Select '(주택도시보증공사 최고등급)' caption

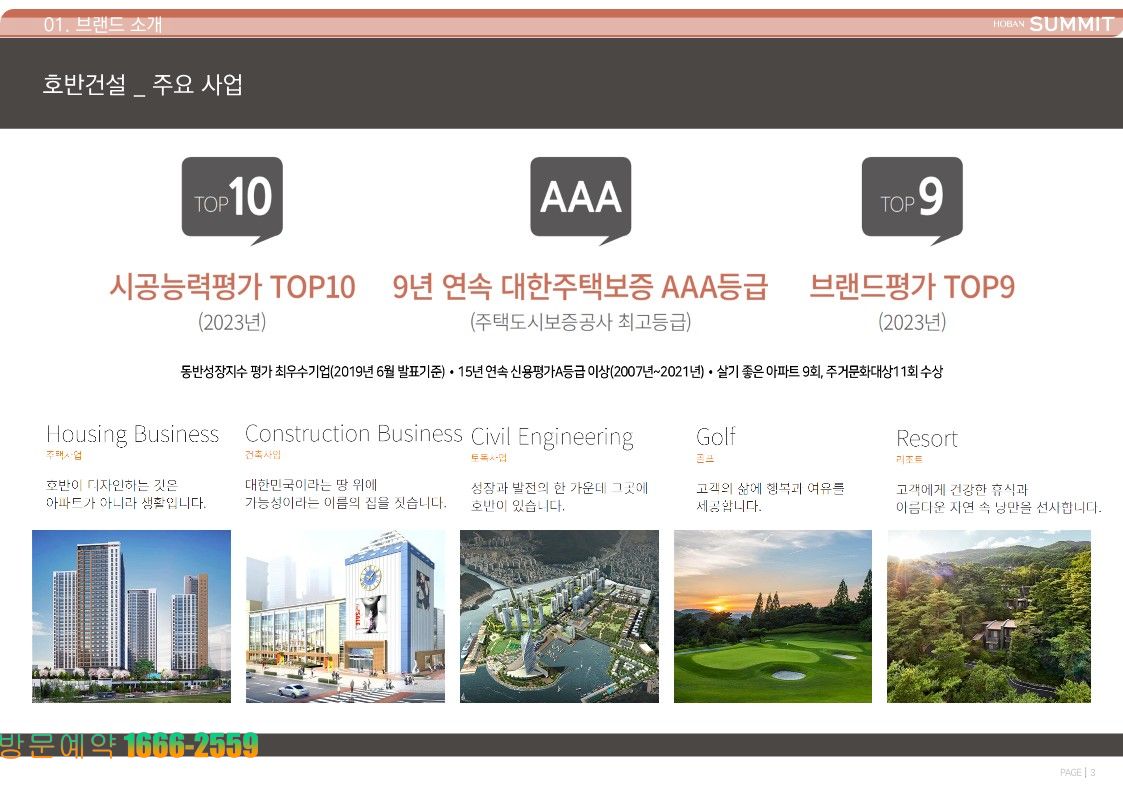[580, 321]
